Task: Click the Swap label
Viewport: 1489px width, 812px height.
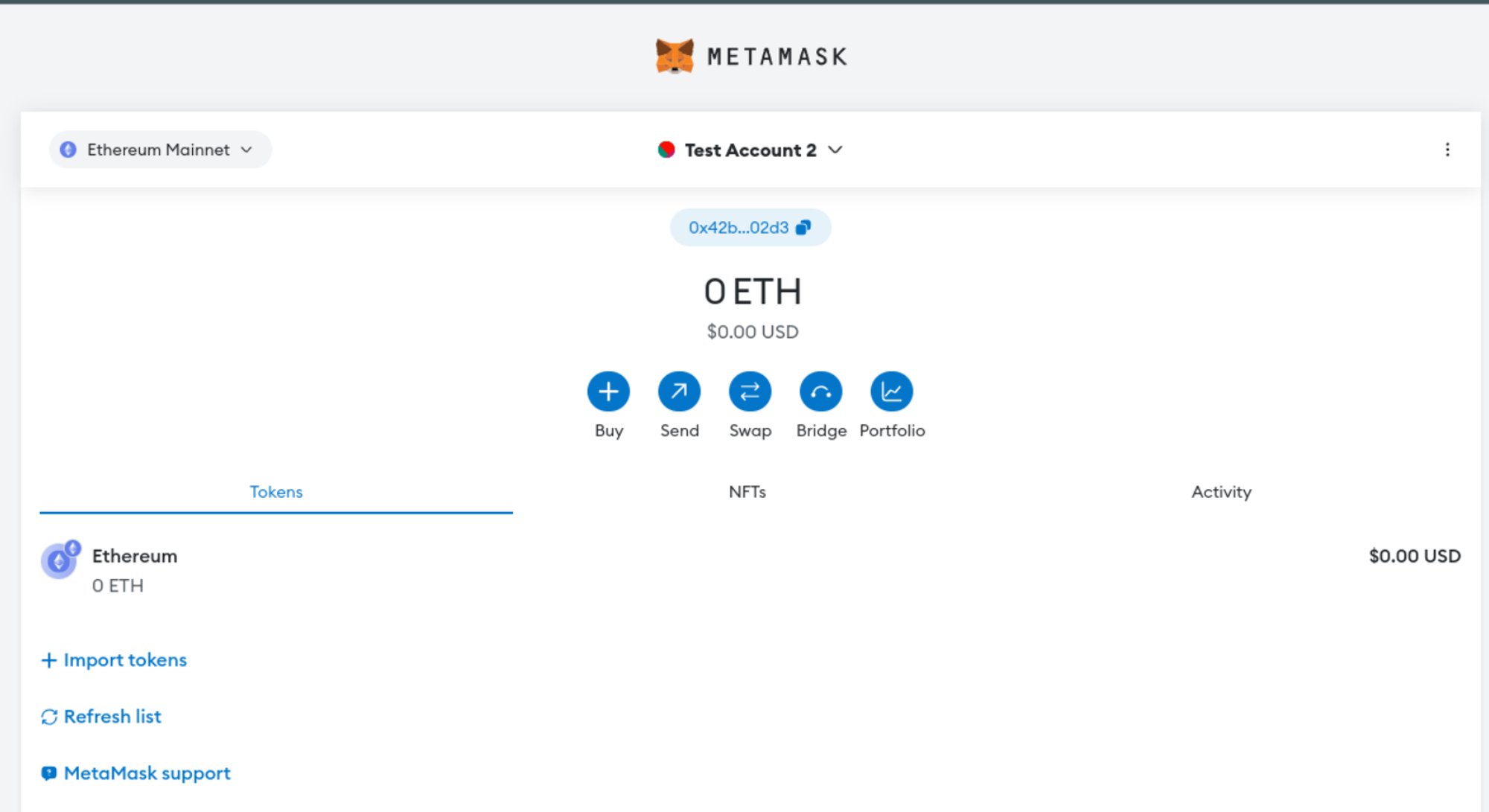Action: tap(750, 431)
